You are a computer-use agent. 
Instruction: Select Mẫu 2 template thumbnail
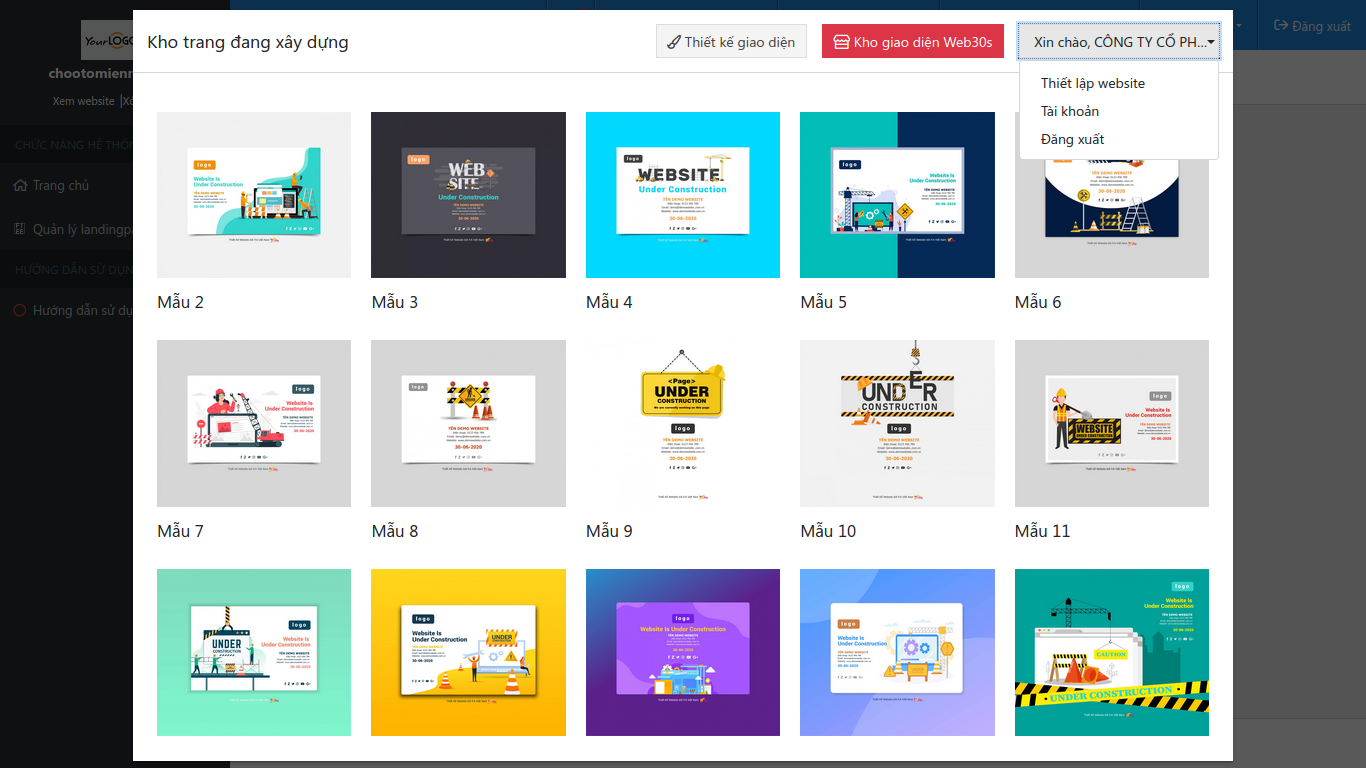tap(254, 195)
